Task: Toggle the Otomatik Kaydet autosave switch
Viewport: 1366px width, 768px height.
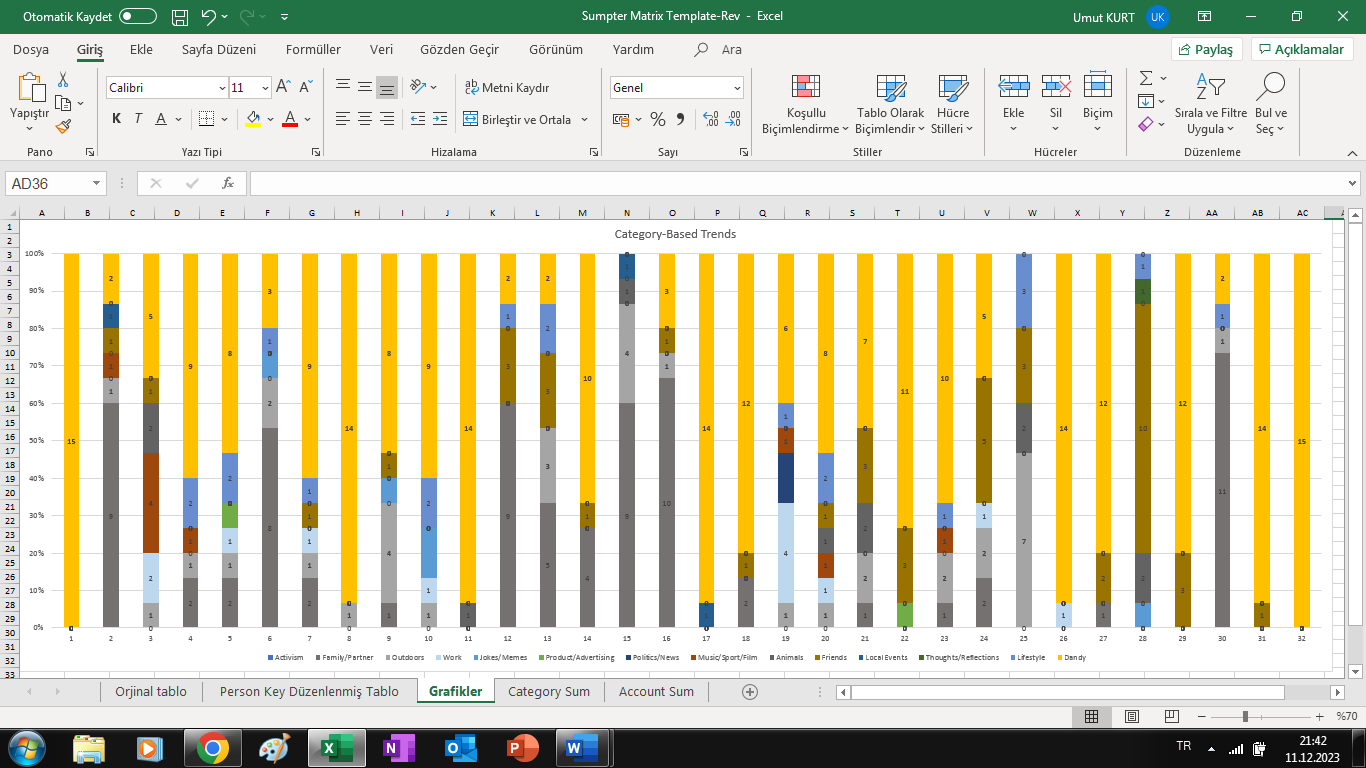Action: (x=137, y=17)
